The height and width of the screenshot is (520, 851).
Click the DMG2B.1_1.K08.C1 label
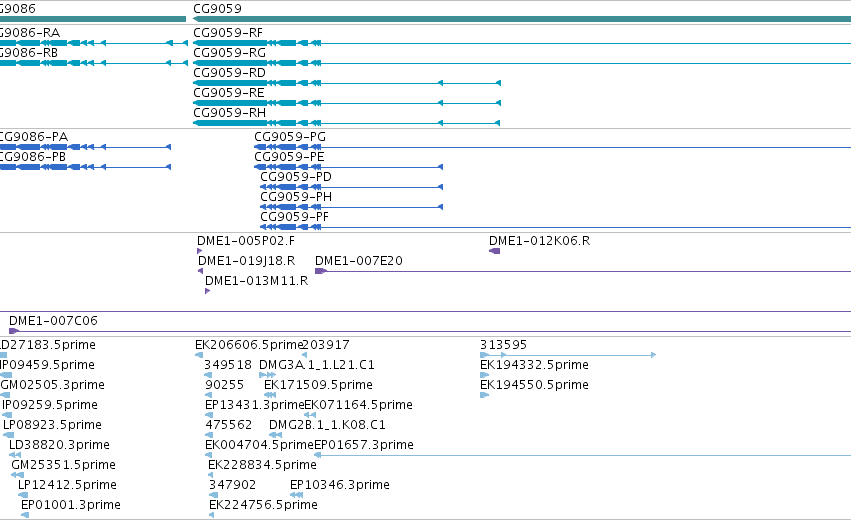(x=327, y=425)
